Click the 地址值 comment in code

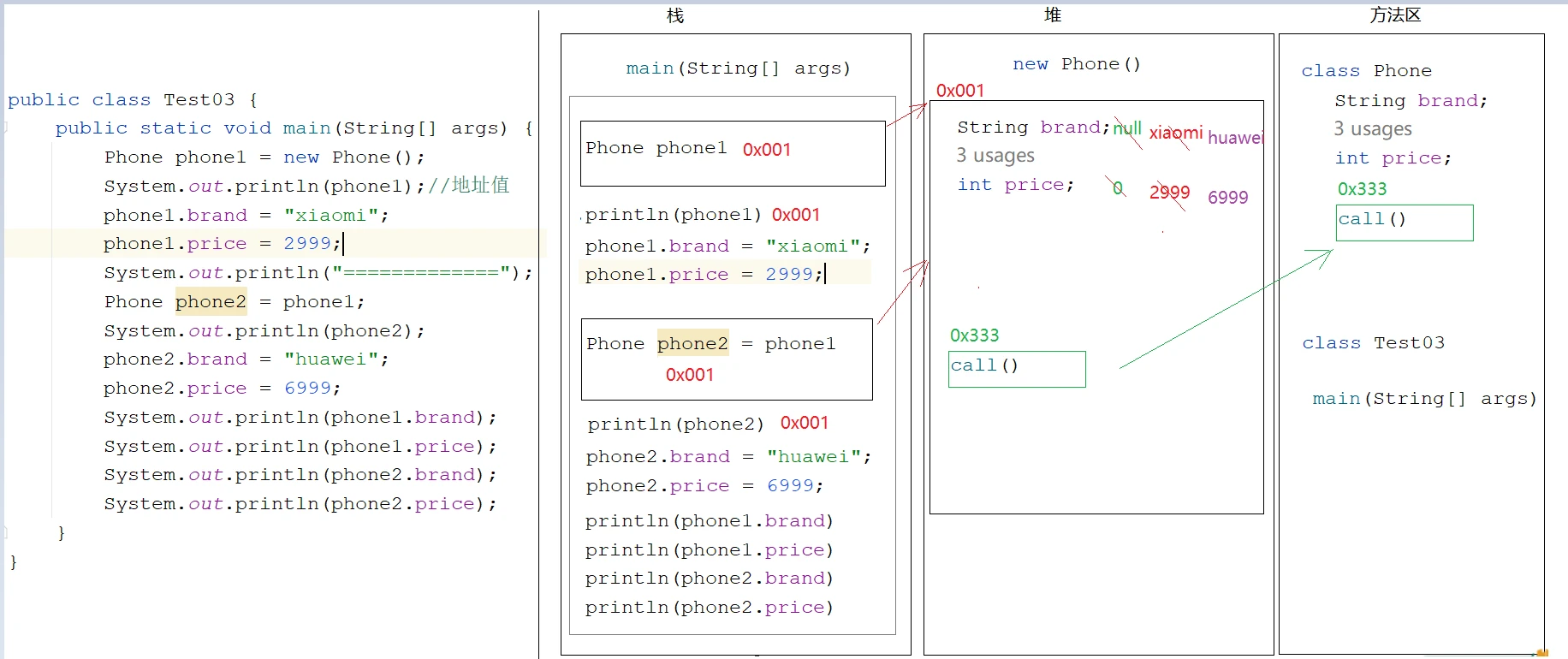[x=480, y=185]
